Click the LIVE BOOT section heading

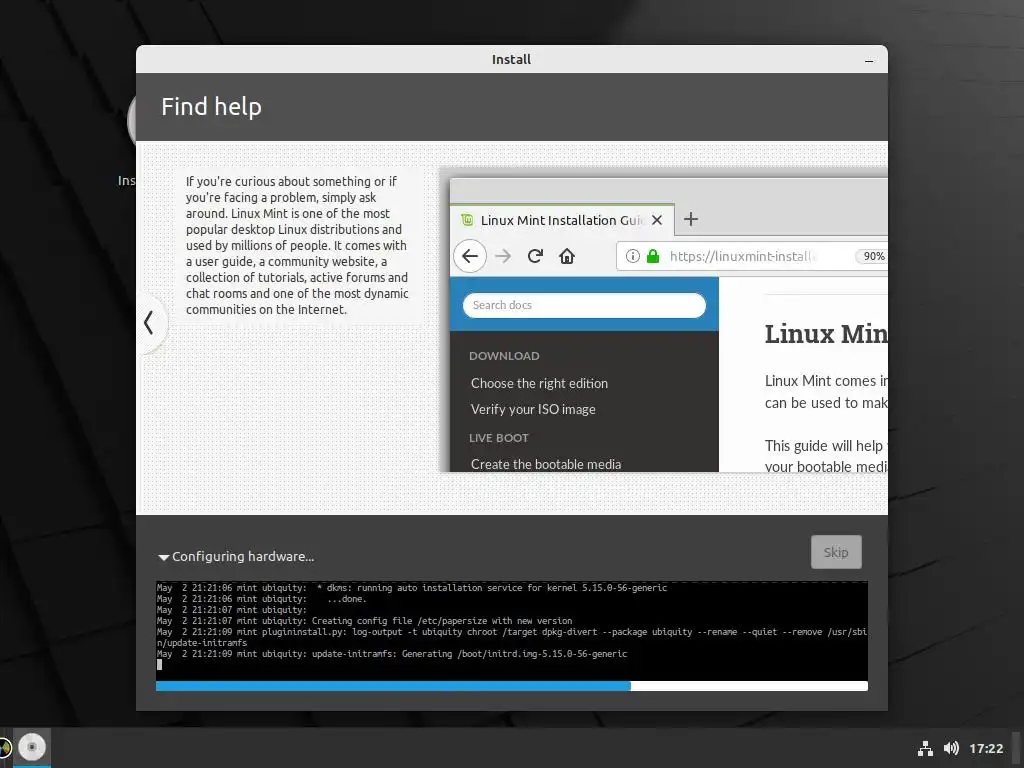(498, 438)
